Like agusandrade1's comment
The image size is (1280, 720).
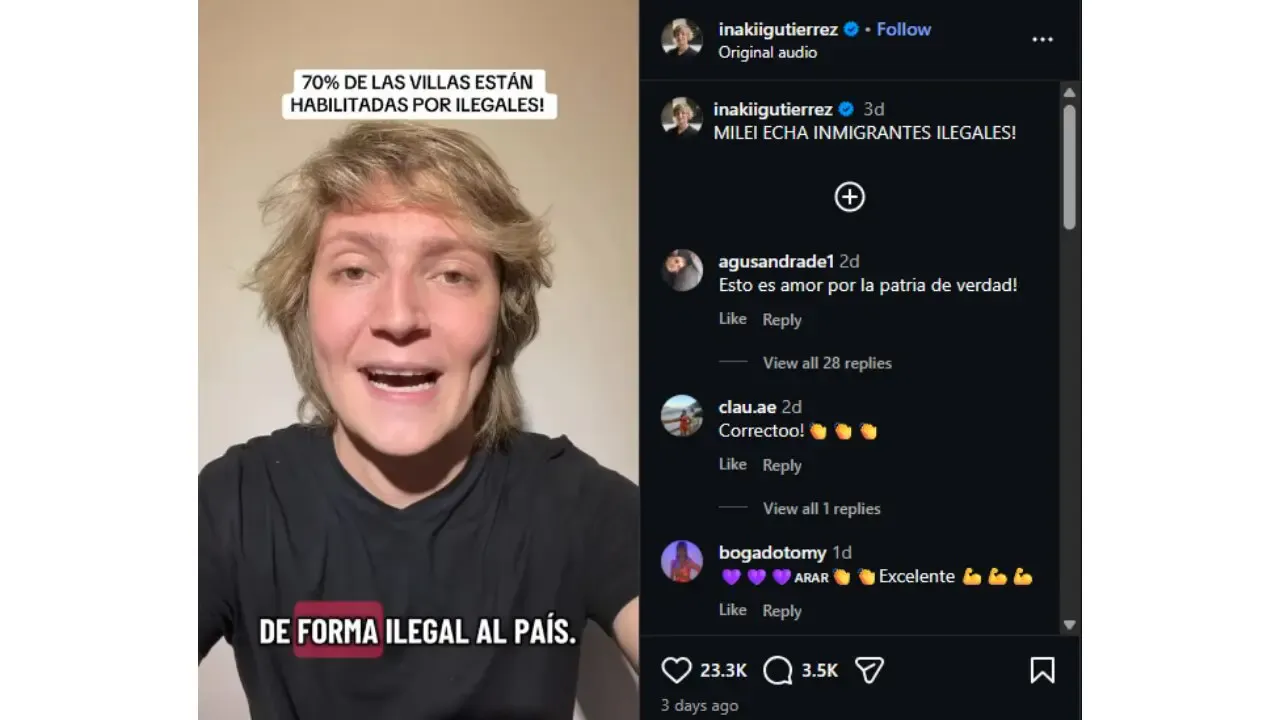732,319
